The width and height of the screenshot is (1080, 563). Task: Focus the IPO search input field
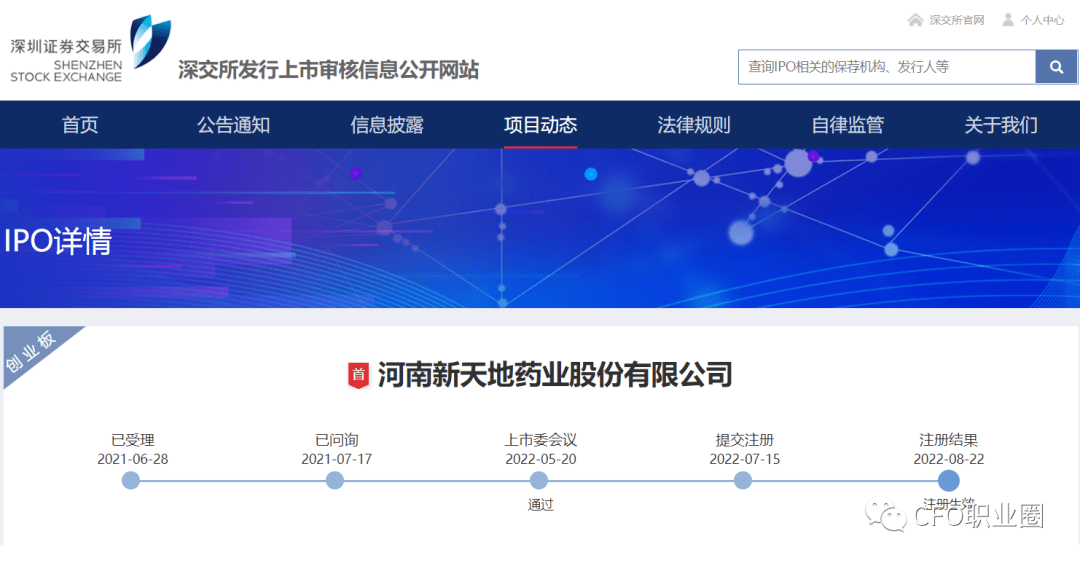[x=886, y=67]
